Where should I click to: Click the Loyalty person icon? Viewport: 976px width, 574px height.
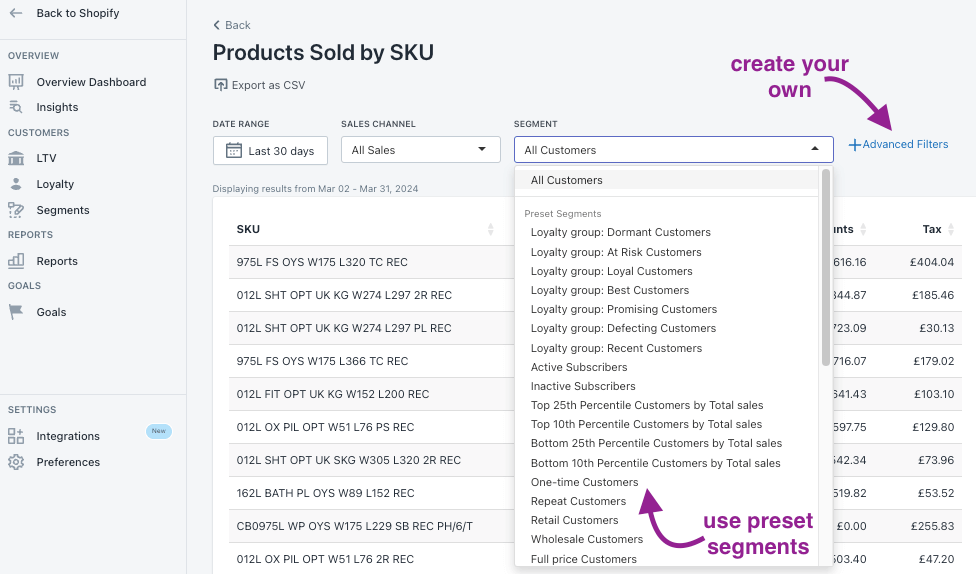pos(16,184)
